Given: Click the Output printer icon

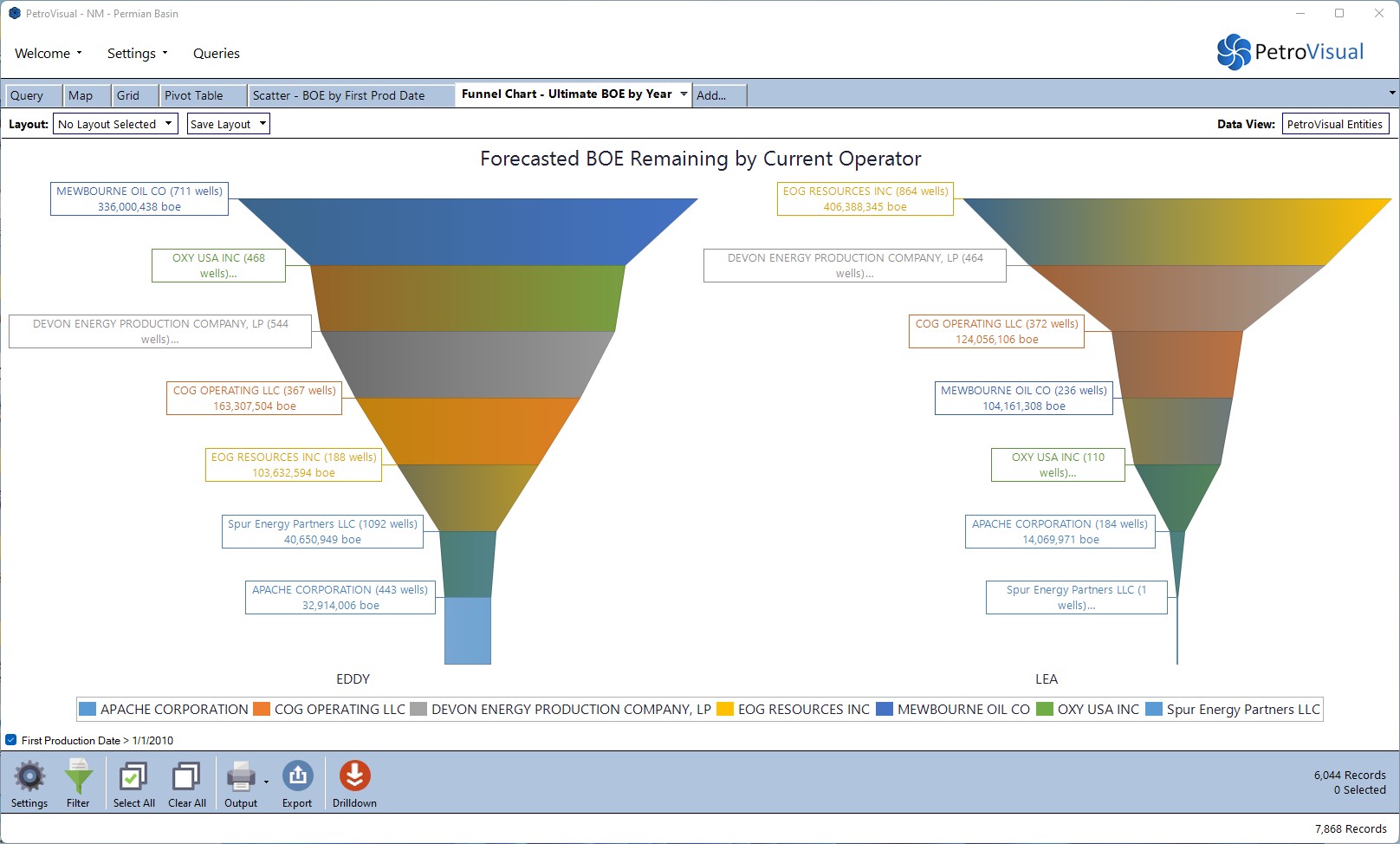Looking at the screenshot, I should coord(240,777).
